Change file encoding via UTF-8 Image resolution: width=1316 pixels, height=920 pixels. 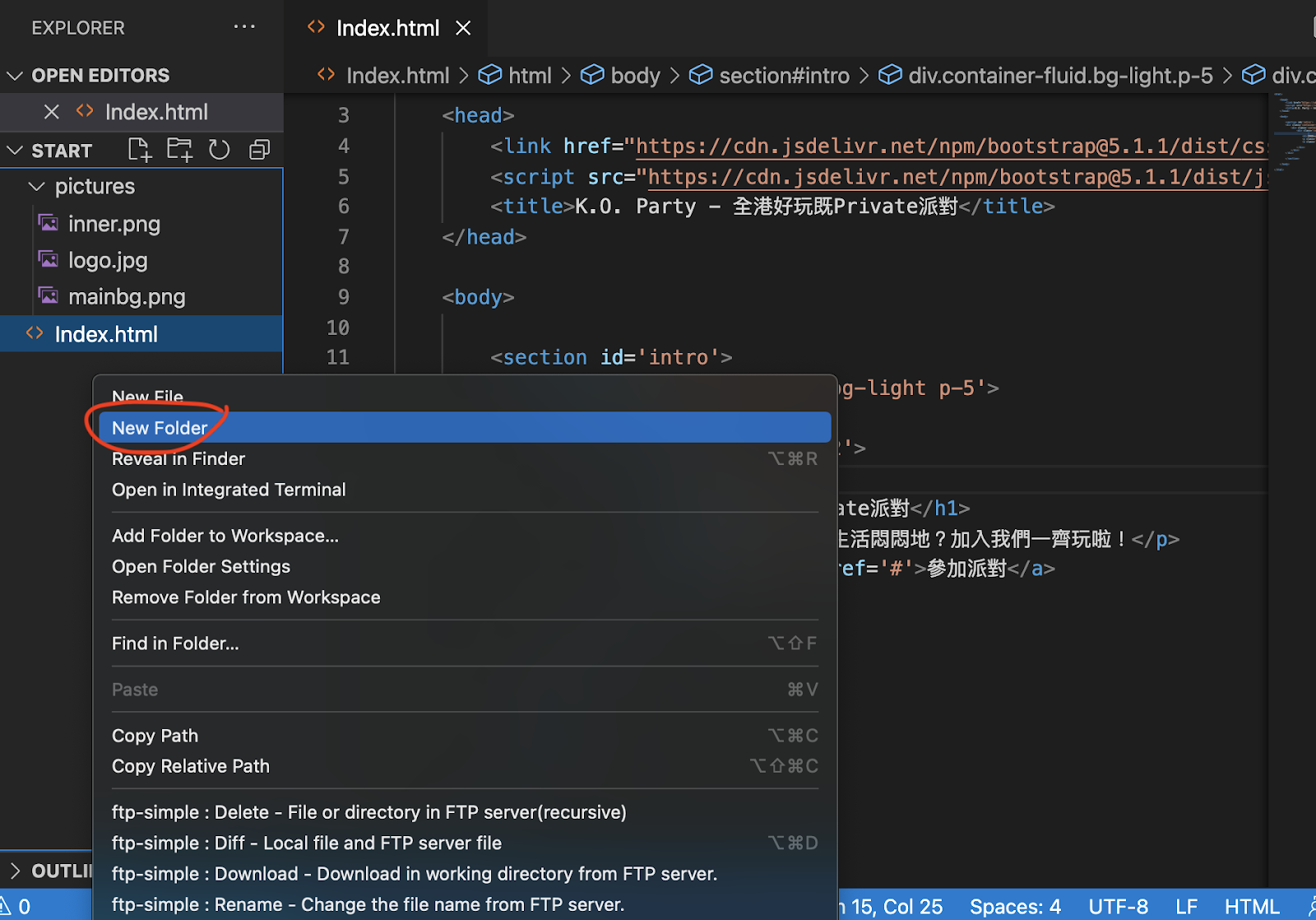[x=1118, y=907]
